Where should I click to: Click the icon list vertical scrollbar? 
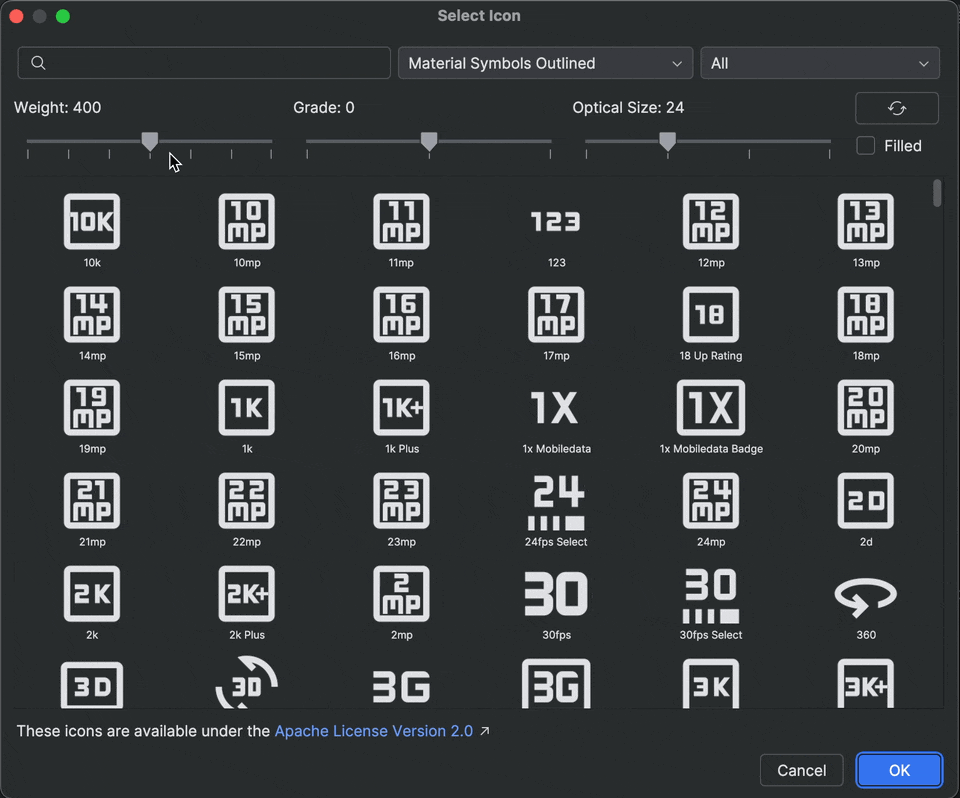pos(937,192)
